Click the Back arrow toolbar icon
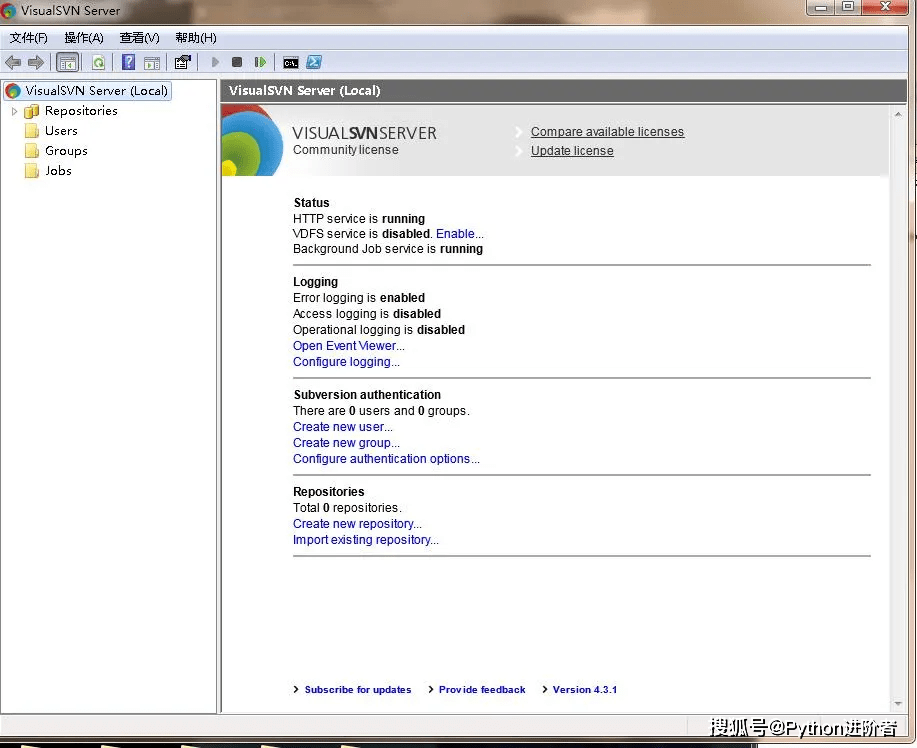 (x=13, y=62)
